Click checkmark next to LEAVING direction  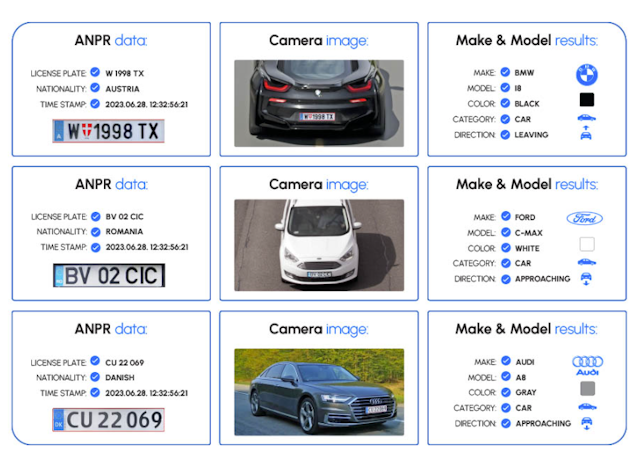[x=505, y=134]
